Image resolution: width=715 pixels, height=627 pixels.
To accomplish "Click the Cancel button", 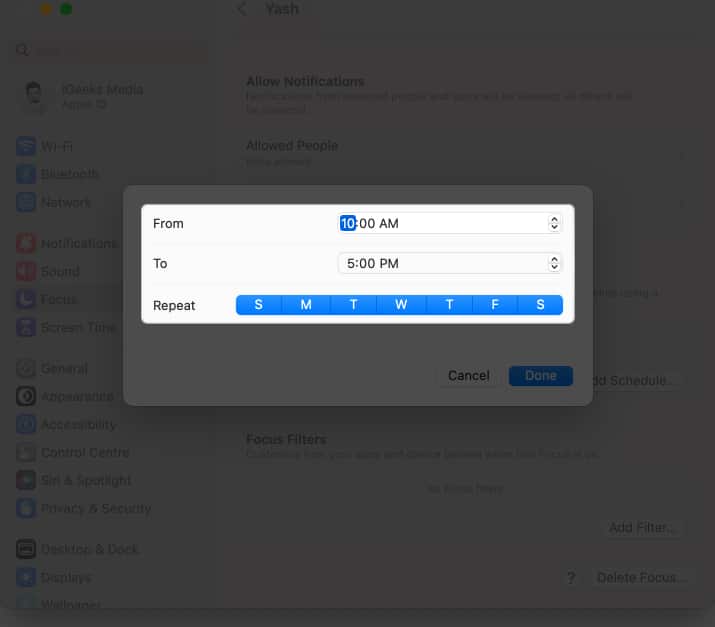I will [x=469, y=376].
